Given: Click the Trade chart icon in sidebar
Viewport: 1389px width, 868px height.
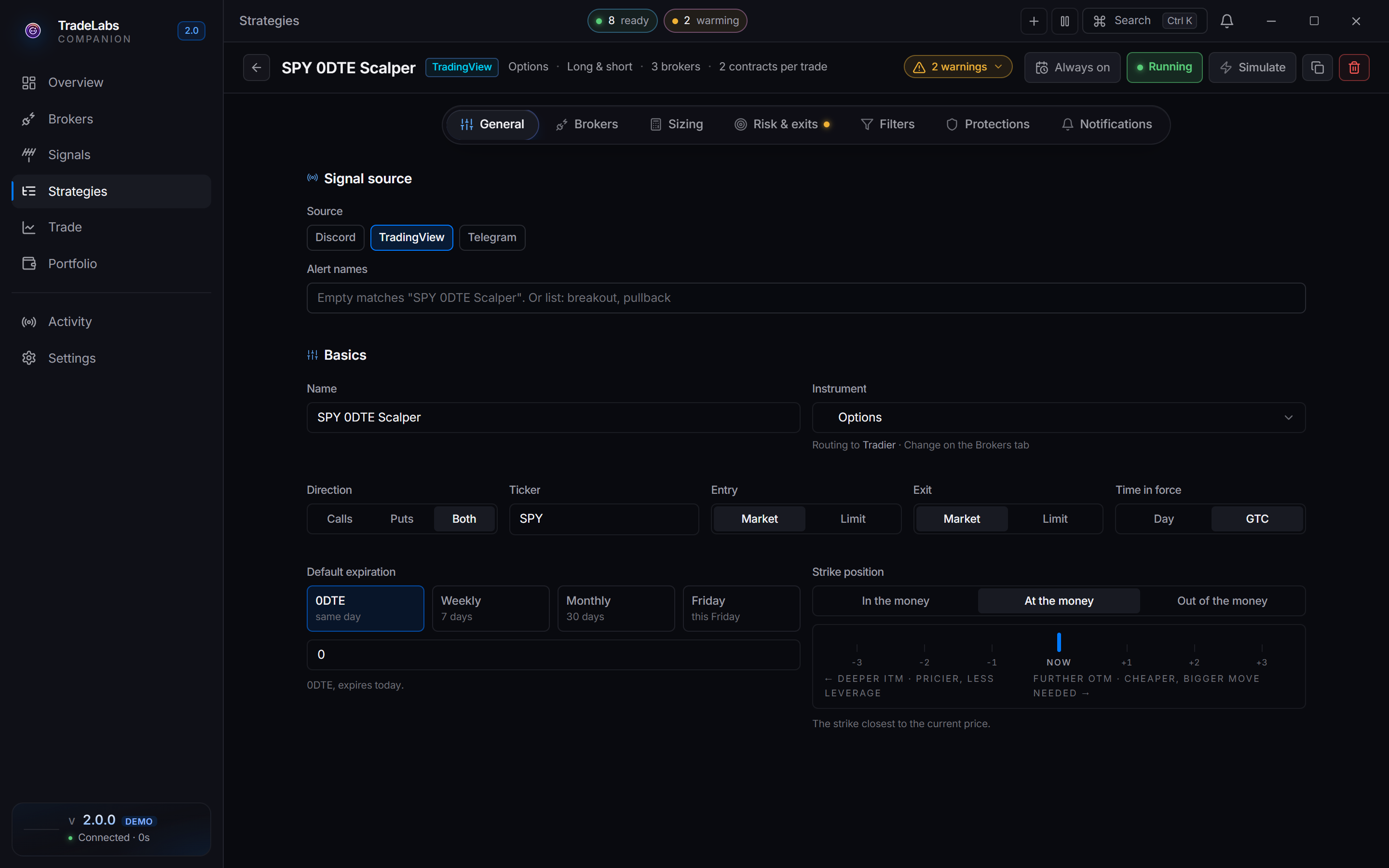Looking at the screenshot, I should 29,227.
